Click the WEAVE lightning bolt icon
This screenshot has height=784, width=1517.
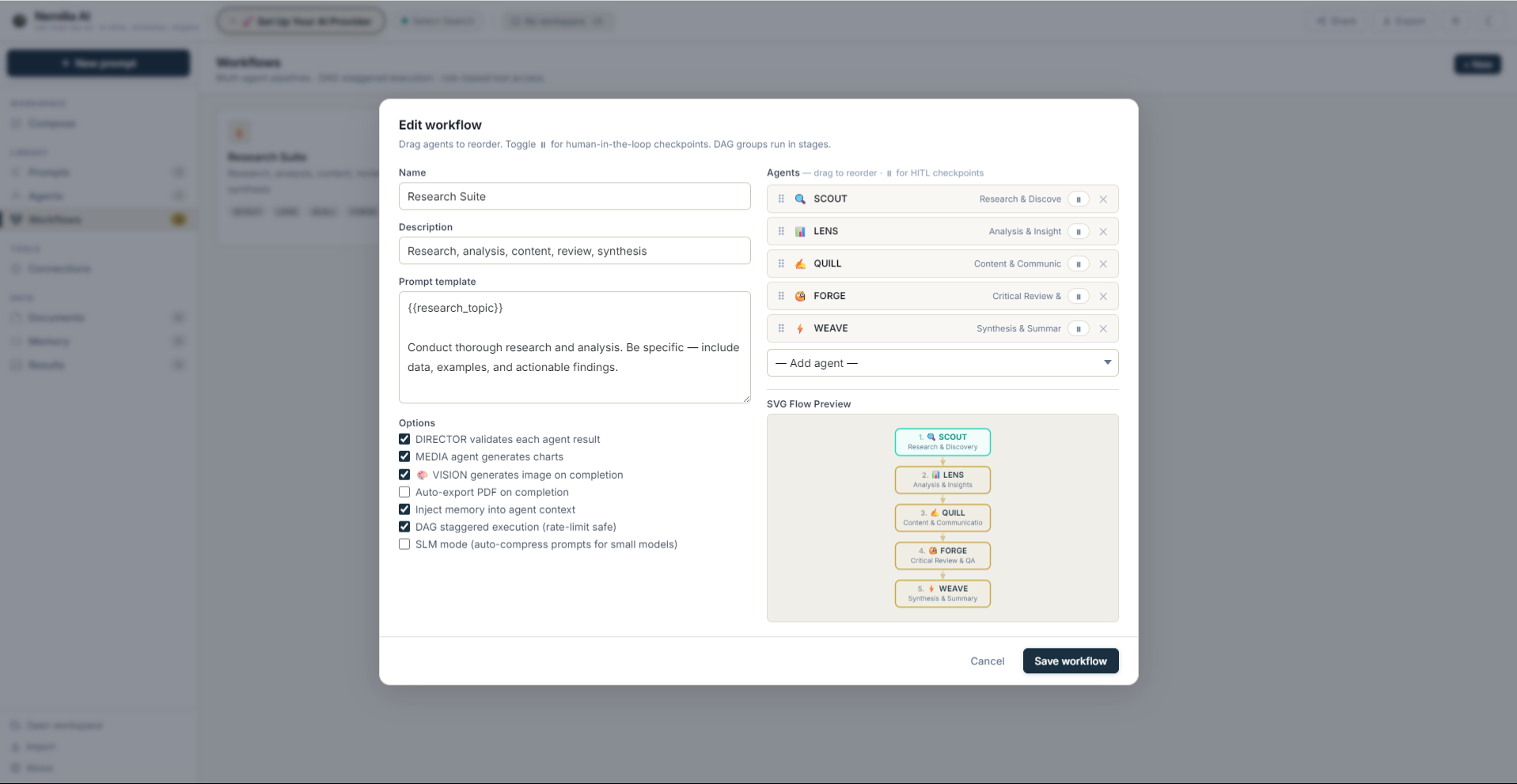(x=800, y=329)
